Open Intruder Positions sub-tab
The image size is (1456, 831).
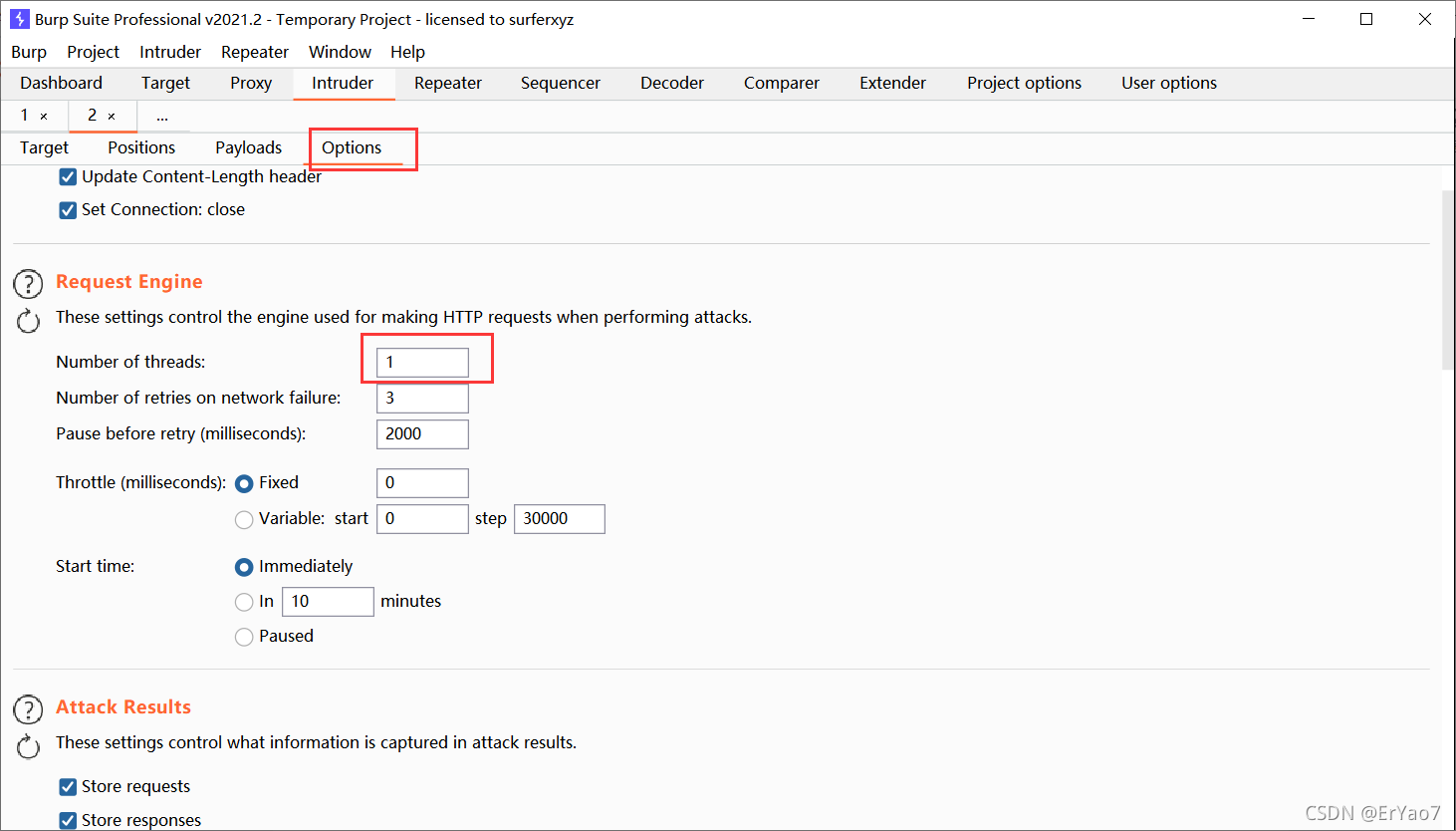coord(141,148)
